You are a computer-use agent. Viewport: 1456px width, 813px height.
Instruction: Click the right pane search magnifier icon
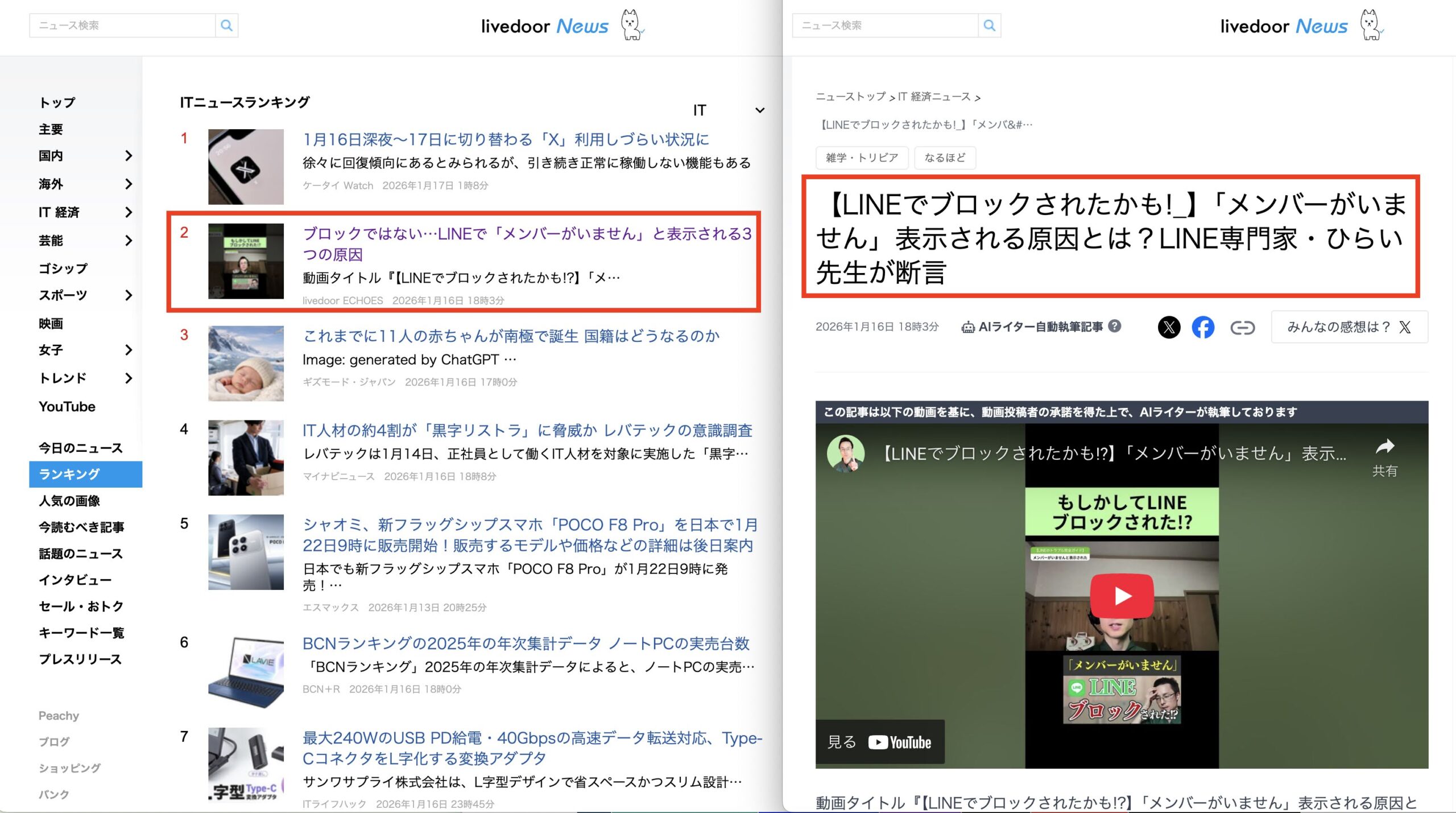point(989,26)
